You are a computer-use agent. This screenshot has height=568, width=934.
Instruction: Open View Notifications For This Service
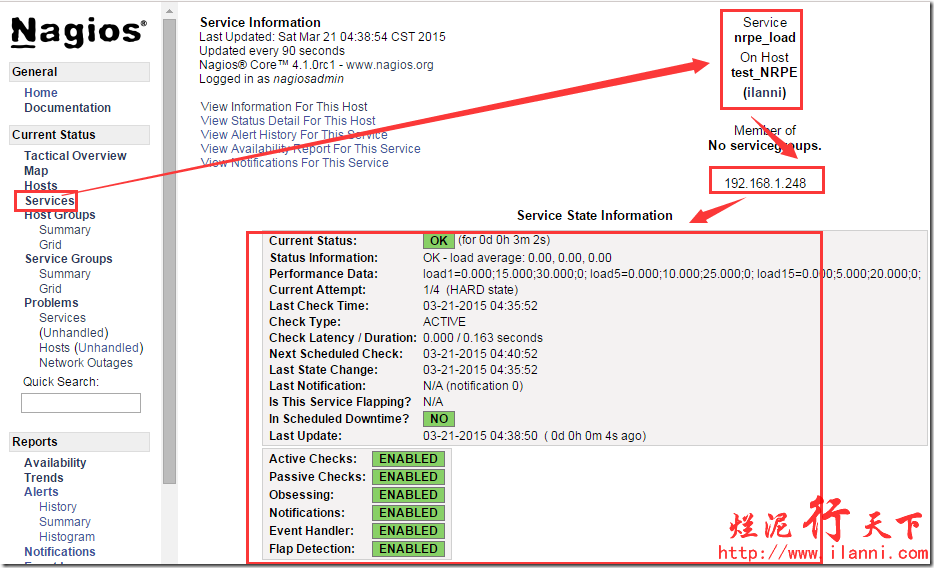pyautogui.click(x=294, y=163)
